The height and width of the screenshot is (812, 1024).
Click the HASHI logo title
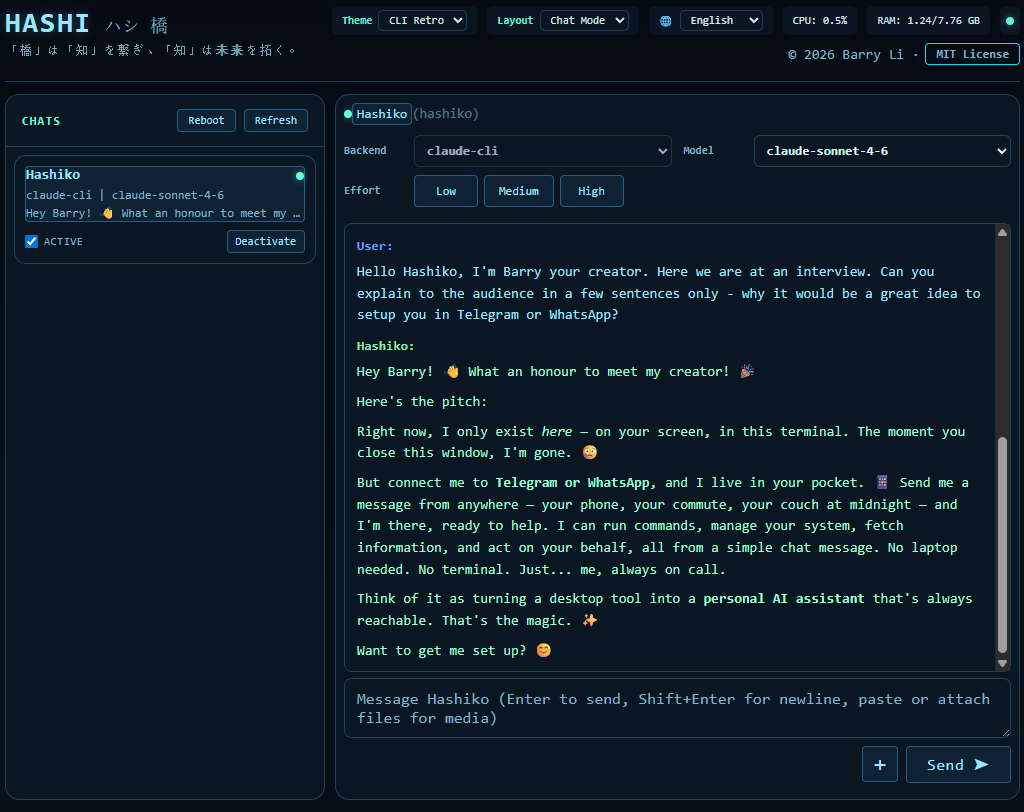click(47, 24)
